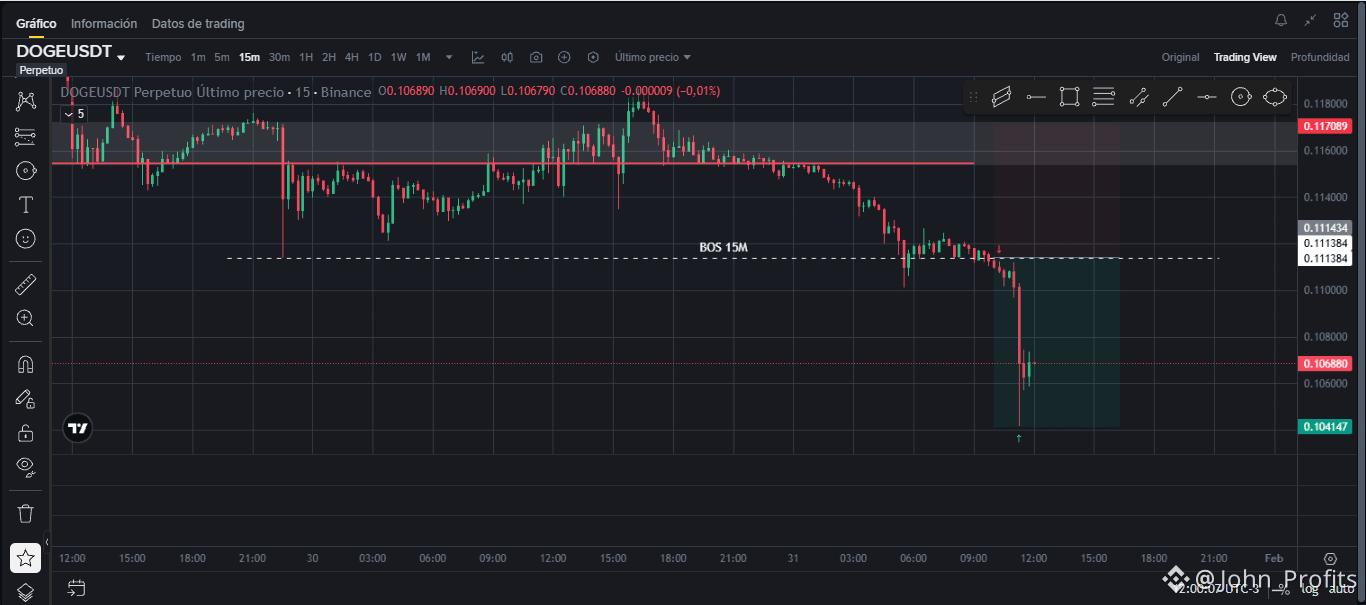Open the candlestick chart style icon
The height and width of the screenshot is (605, 1366).
[507, 57]
